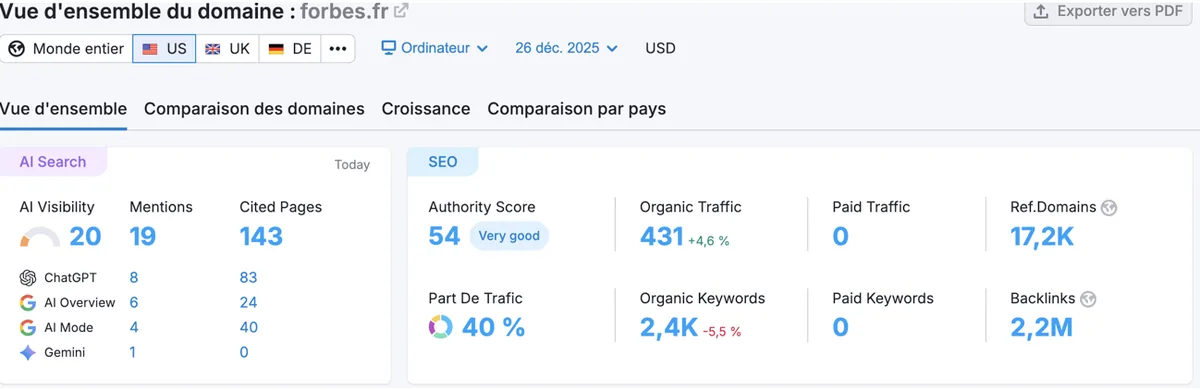Click the globe icon next to Backlinks

point(1088,299)
